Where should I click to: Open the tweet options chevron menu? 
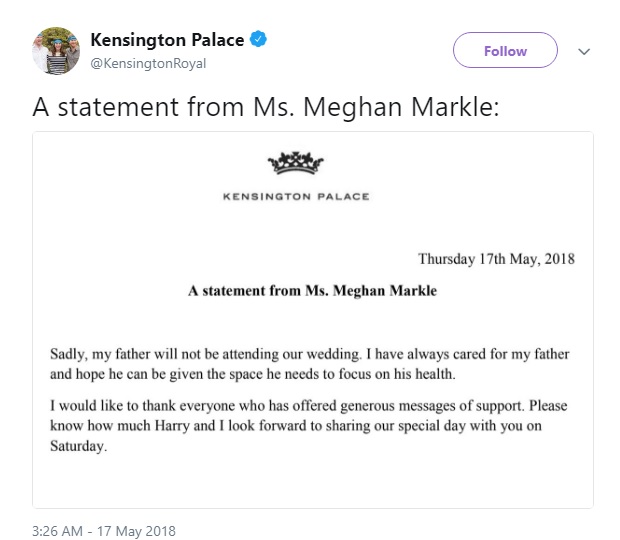tap(585, 50)
